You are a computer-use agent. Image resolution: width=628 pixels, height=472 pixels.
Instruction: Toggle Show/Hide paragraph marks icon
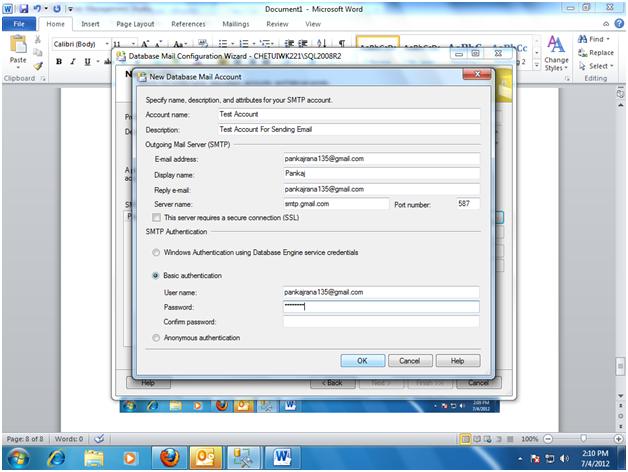(342, 43)
